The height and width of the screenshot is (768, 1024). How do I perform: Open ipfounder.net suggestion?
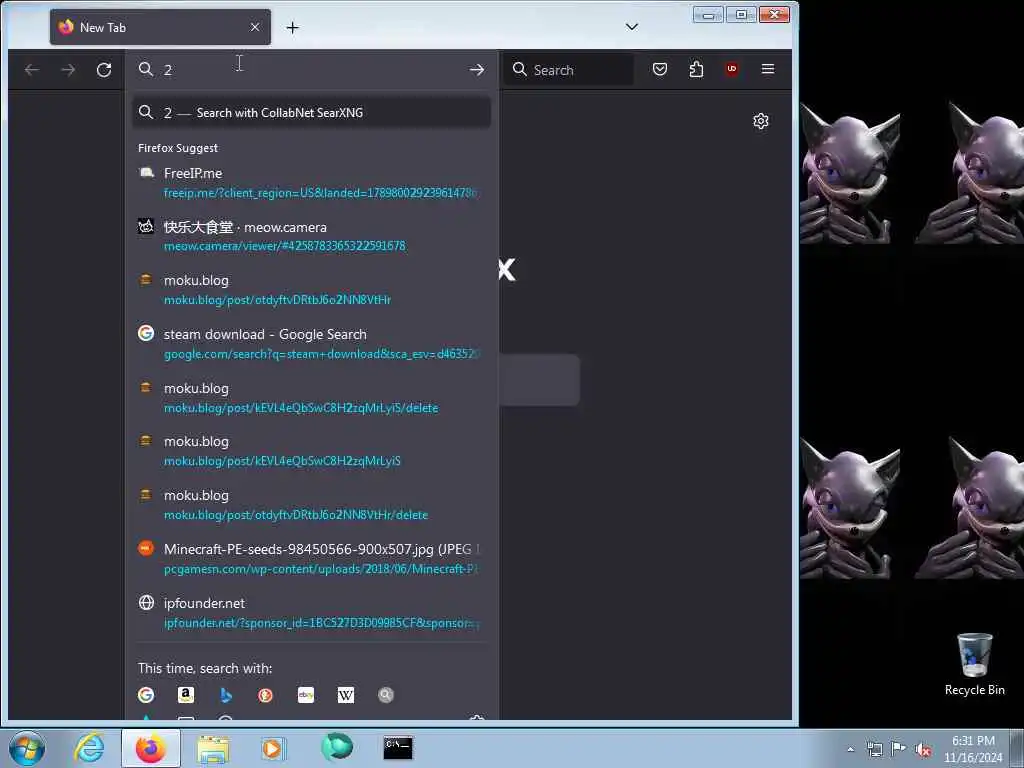(312, 613)
